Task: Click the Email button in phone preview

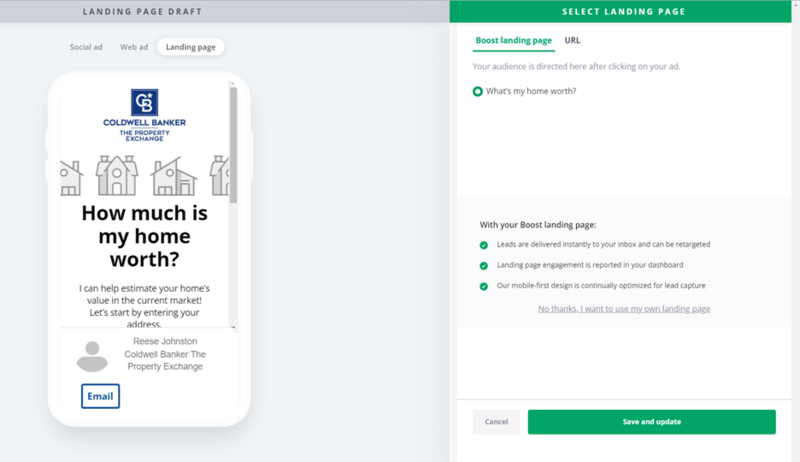Action: tap(101, 396)
